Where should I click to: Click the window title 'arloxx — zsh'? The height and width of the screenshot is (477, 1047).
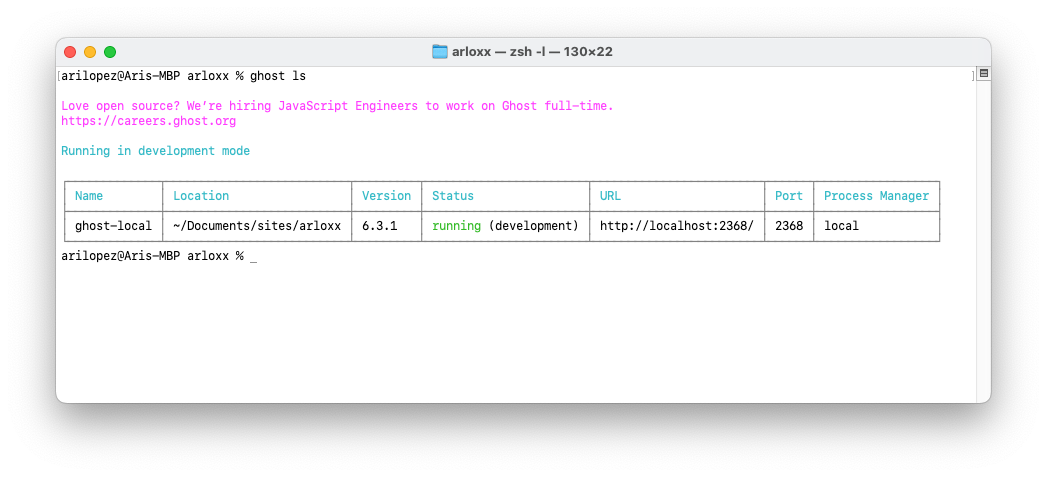click(x=533, y=52)
